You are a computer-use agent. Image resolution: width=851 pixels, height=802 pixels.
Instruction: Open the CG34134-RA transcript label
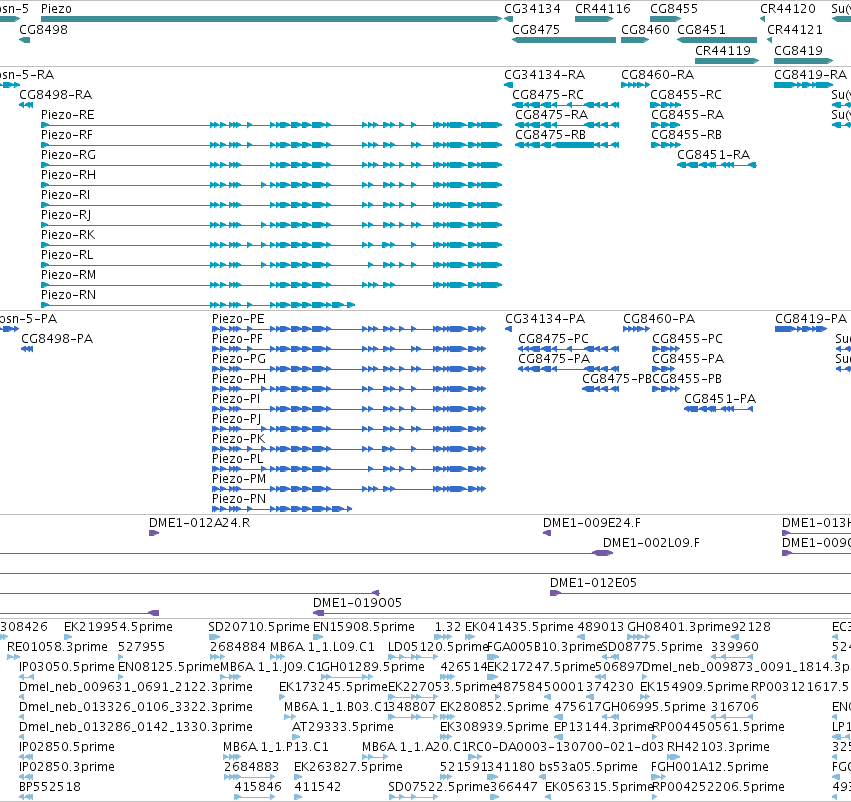pos(545,75)
